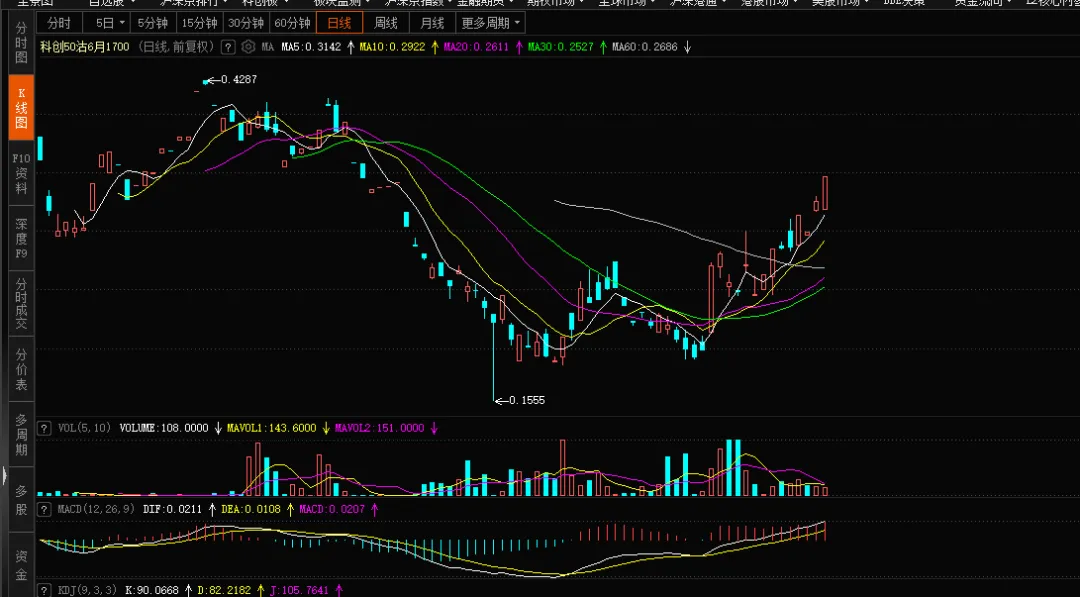The height and width of the screenshot is (597, 1080).
Task: Click the MA20:0.2611 value
Action: point(476,47)
